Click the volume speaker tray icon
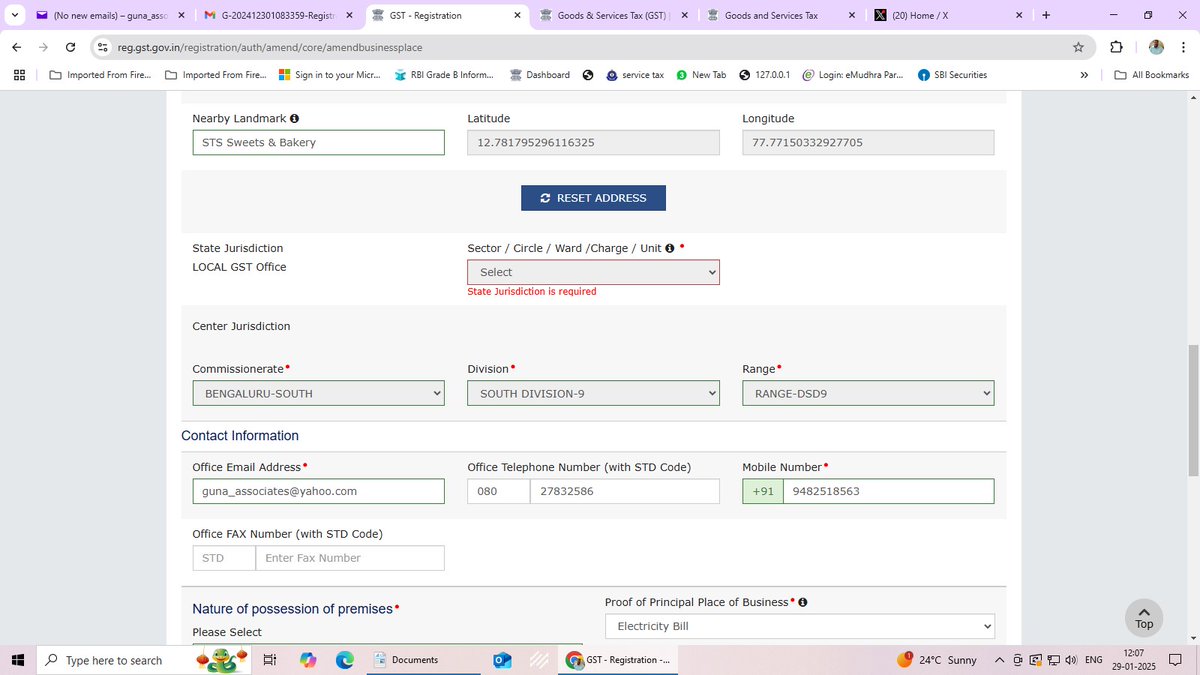The height and width of the screenshot is (675, 1200). (x=1071, y=660)
